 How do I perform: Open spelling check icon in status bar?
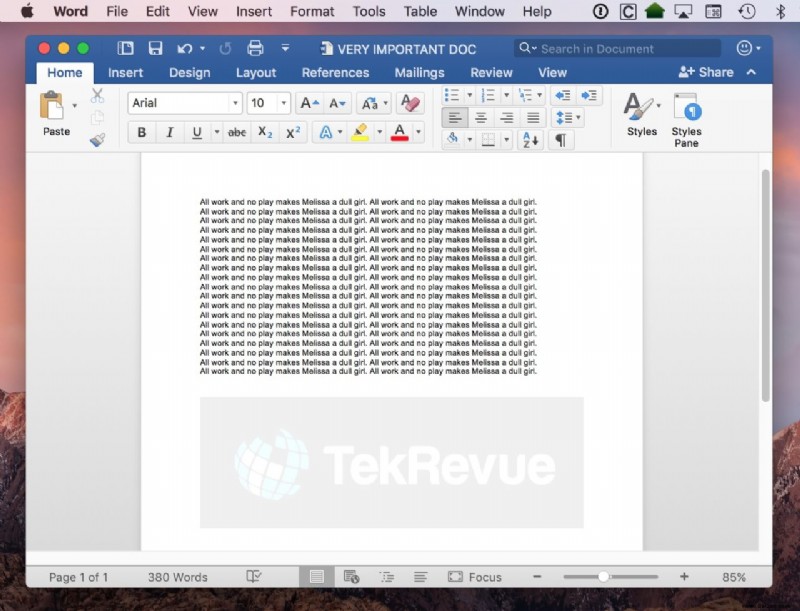point(254,576)
